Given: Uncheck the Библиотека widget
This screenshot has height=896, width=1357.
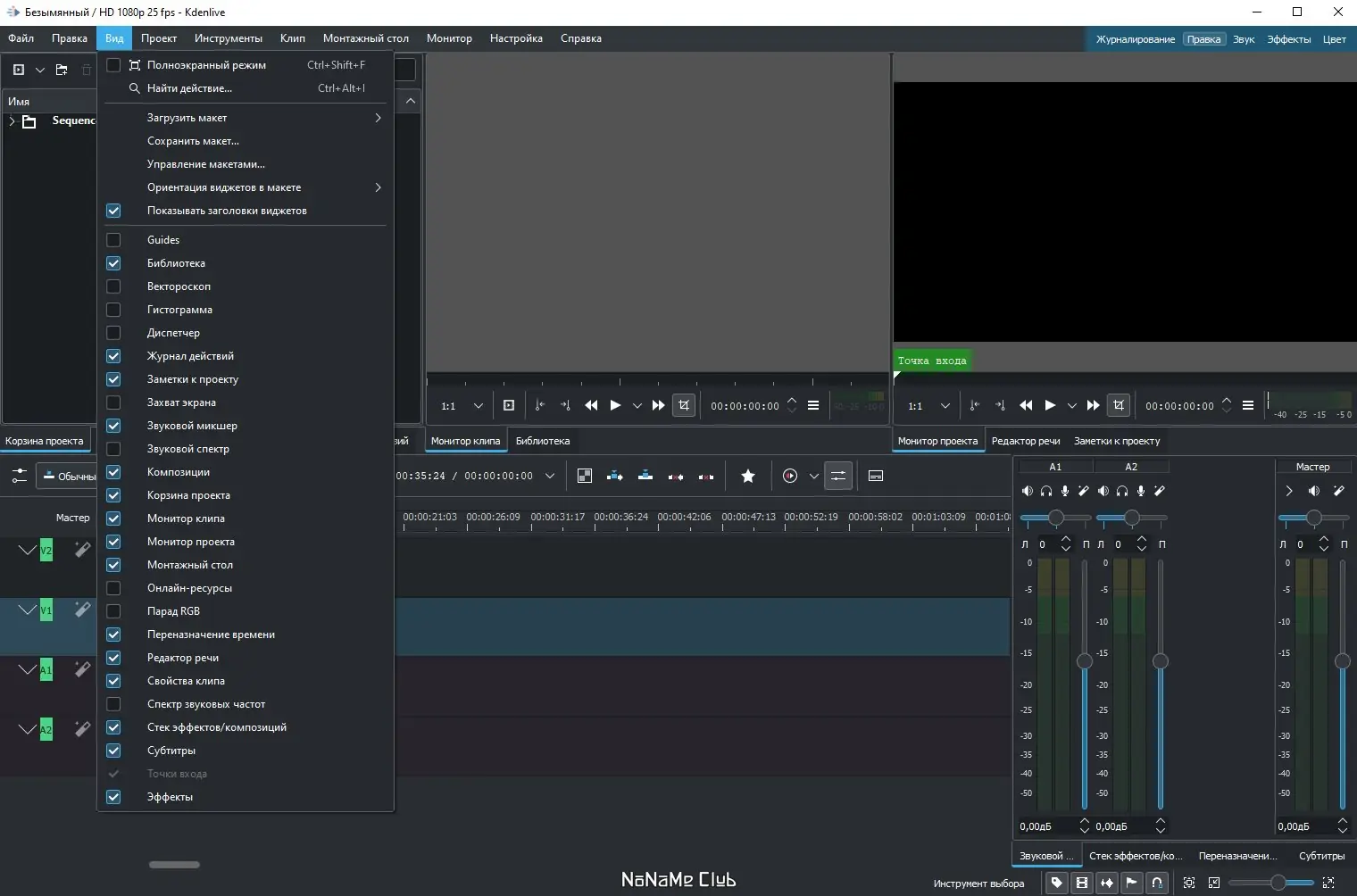Looking at the screenshot, I should pos(113,263).
